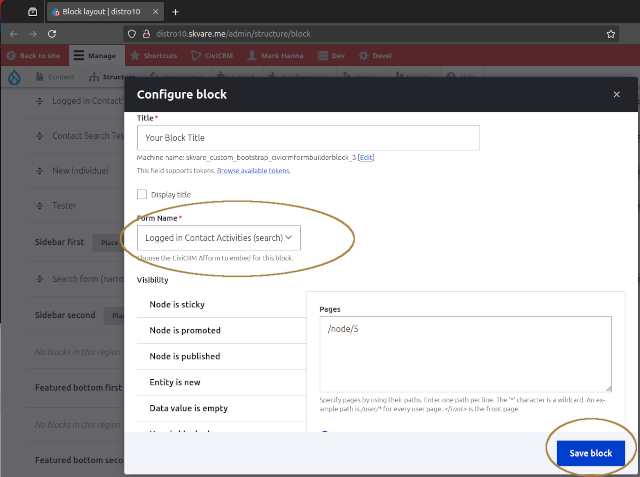Click the browser forward arrow
This screenshot has width=640, height=477.
click(33, 34)
